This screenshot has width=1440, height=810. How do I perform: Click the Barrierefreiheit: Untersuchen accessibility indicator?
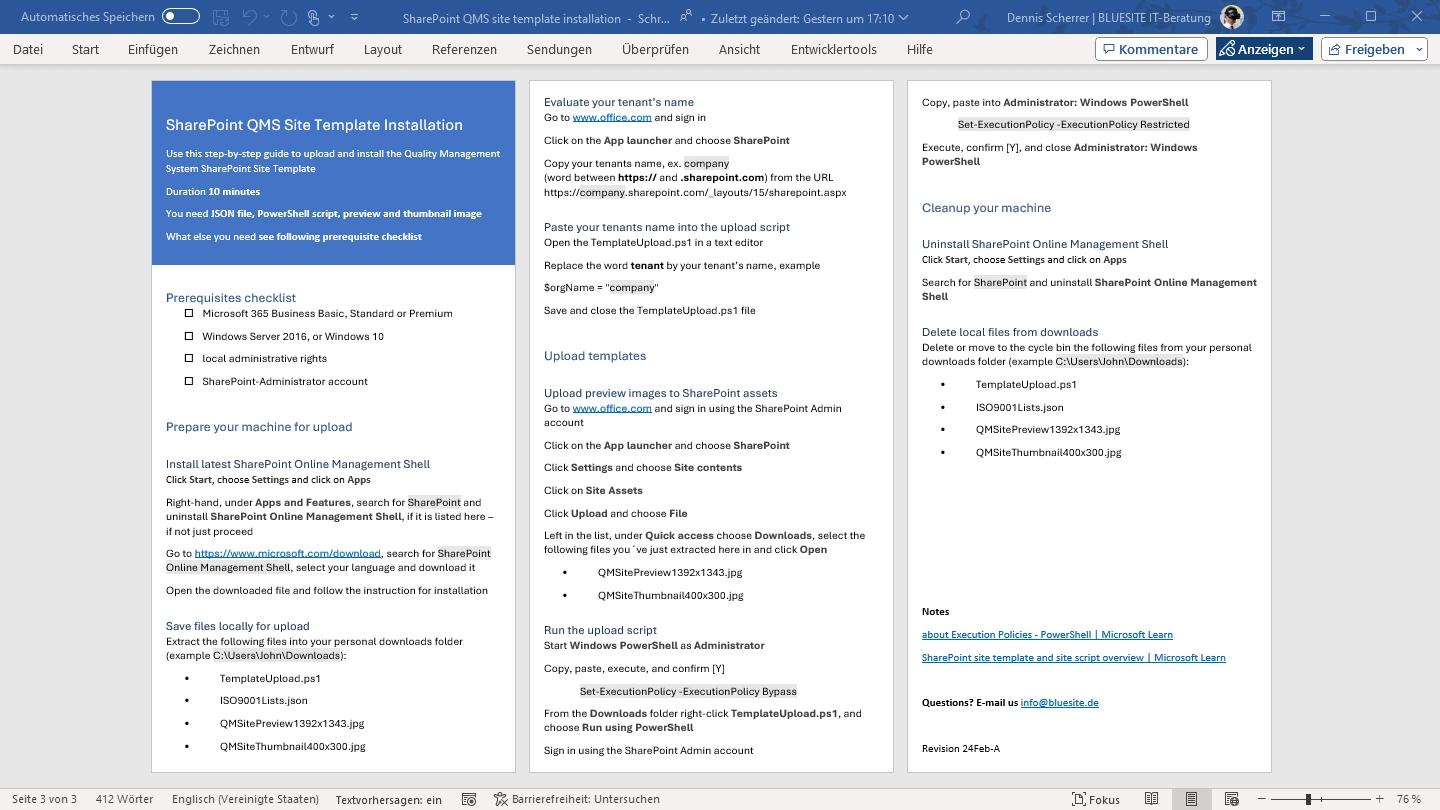577,799
